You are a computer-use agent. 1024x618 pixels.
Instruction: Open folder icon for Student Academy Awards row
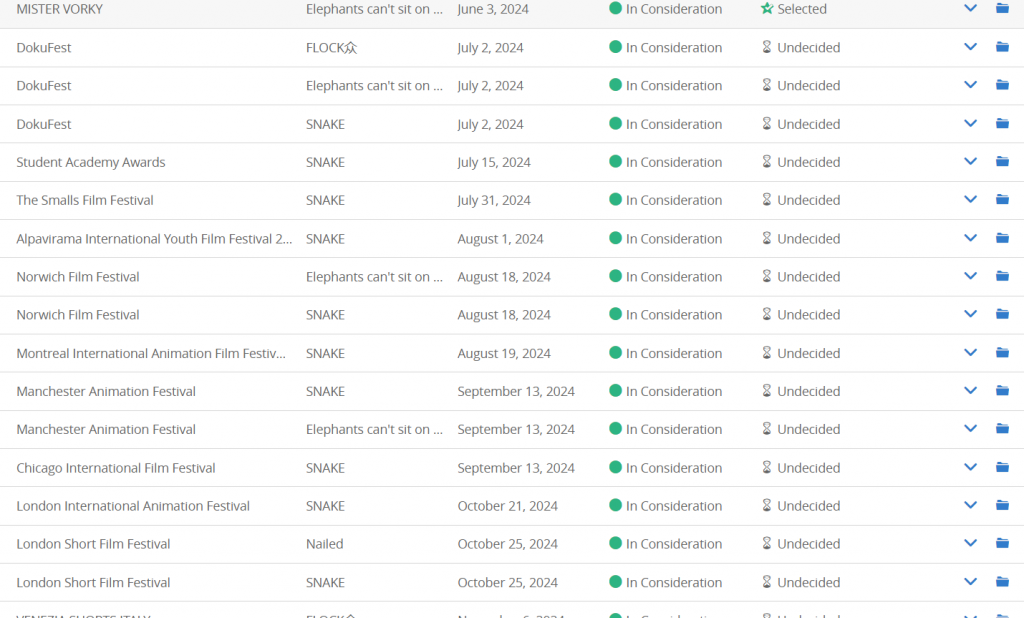(x=1002, y=161)
